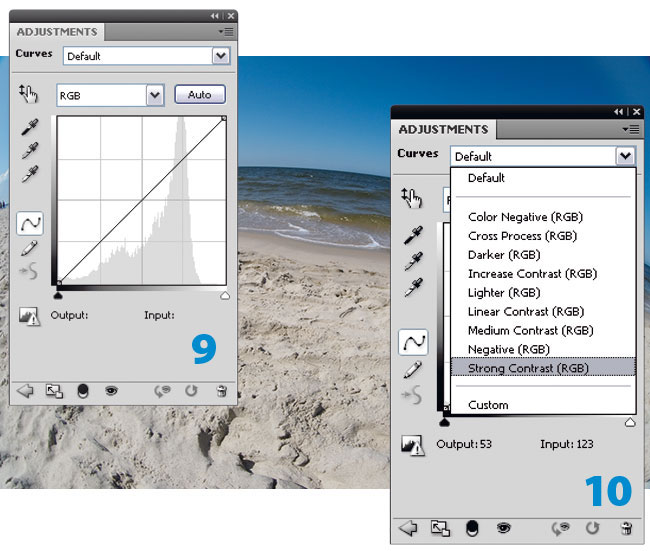Click white point slider in right panel
The width and height of the screenshot is (650, 551).
click(x=630, y=422)
